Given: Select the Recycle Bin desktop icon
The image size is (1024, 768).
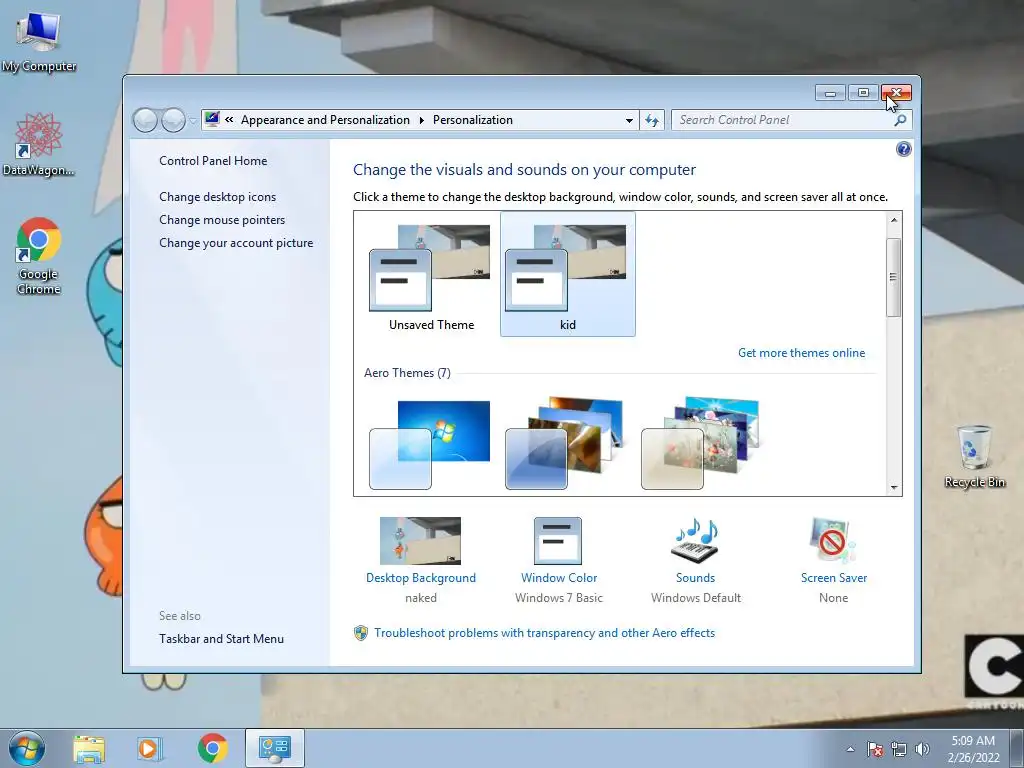Looking at the screenshot, I should click(974, 456).
